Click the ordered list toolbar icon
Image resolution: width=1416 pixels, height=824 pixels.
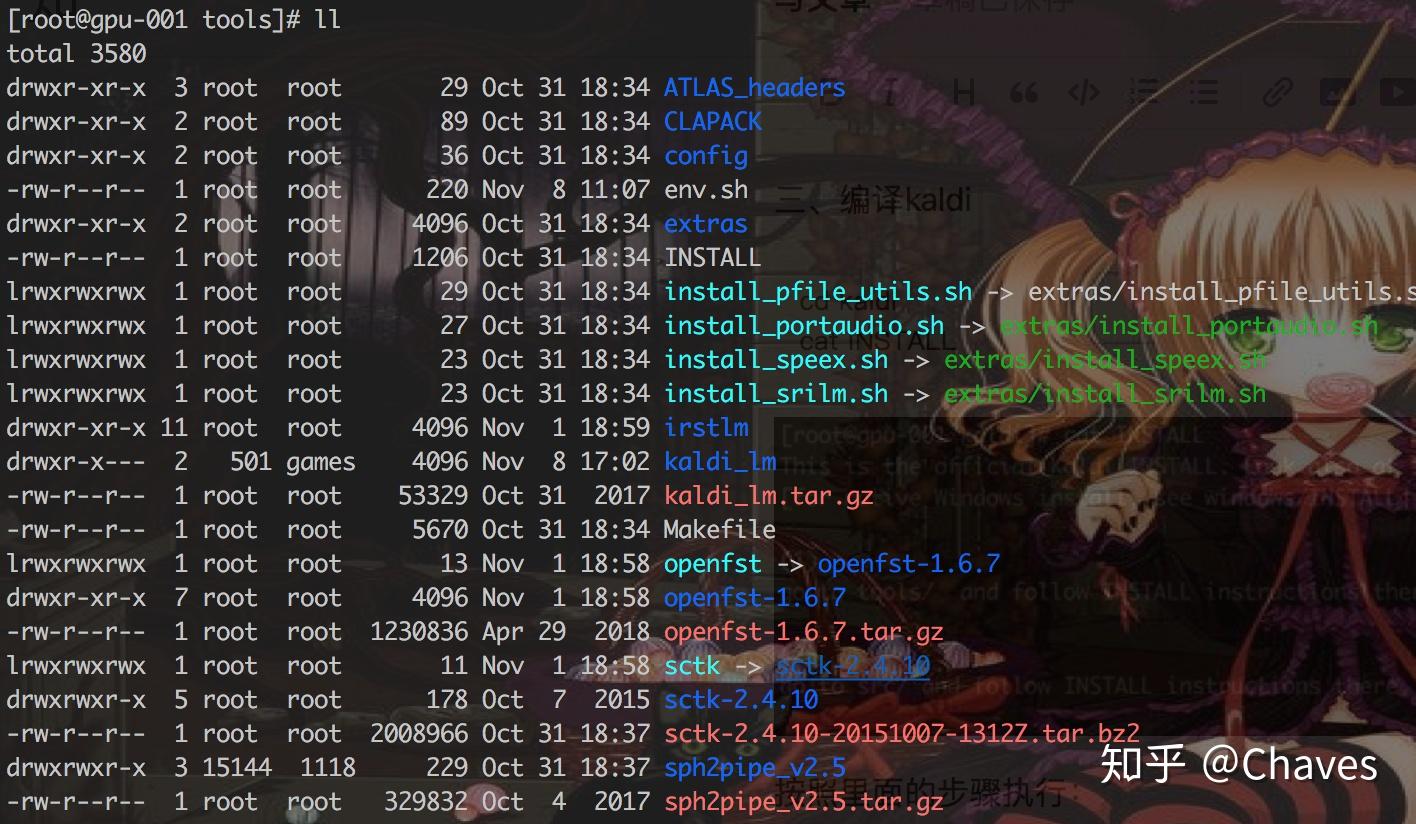tap(1144, 94)
